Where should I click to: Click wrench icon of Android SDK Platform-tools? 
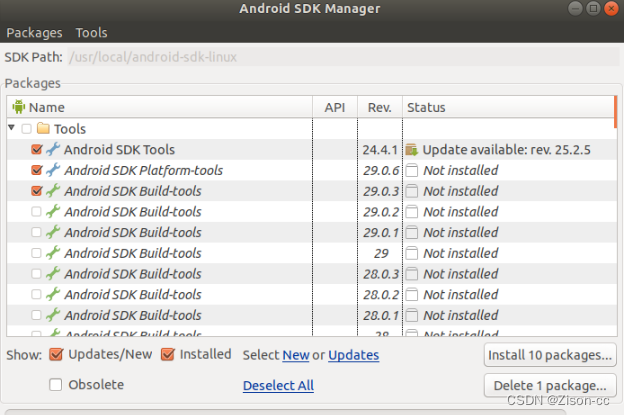(53, 170)
